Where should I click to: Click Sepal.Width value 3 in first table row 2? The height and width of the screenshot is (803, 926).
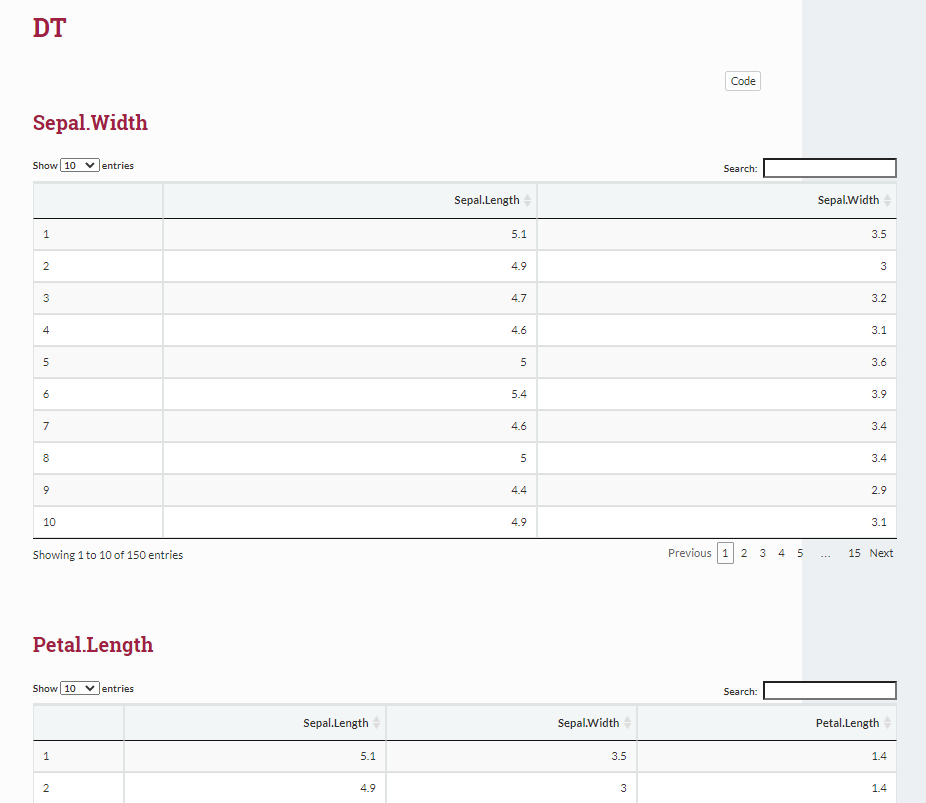click(x=883, y=266)
